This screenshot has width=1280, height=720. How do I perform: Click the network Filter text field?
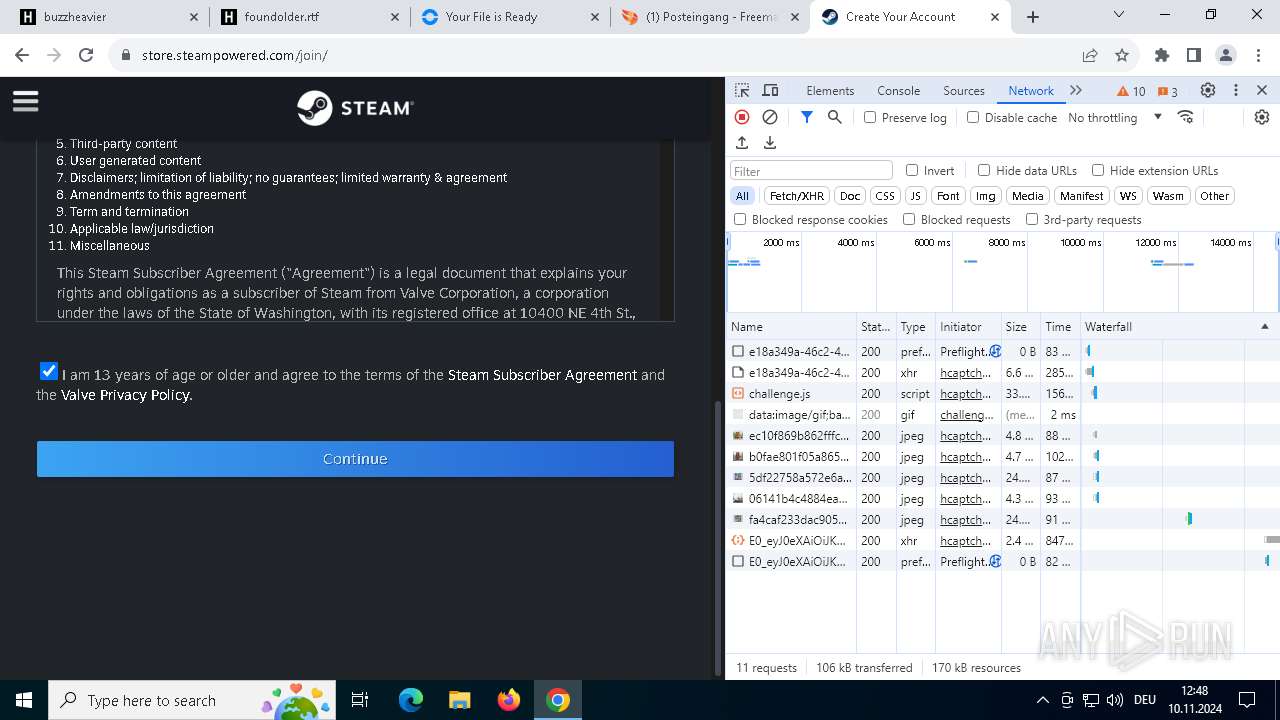[x=811, y=171]
